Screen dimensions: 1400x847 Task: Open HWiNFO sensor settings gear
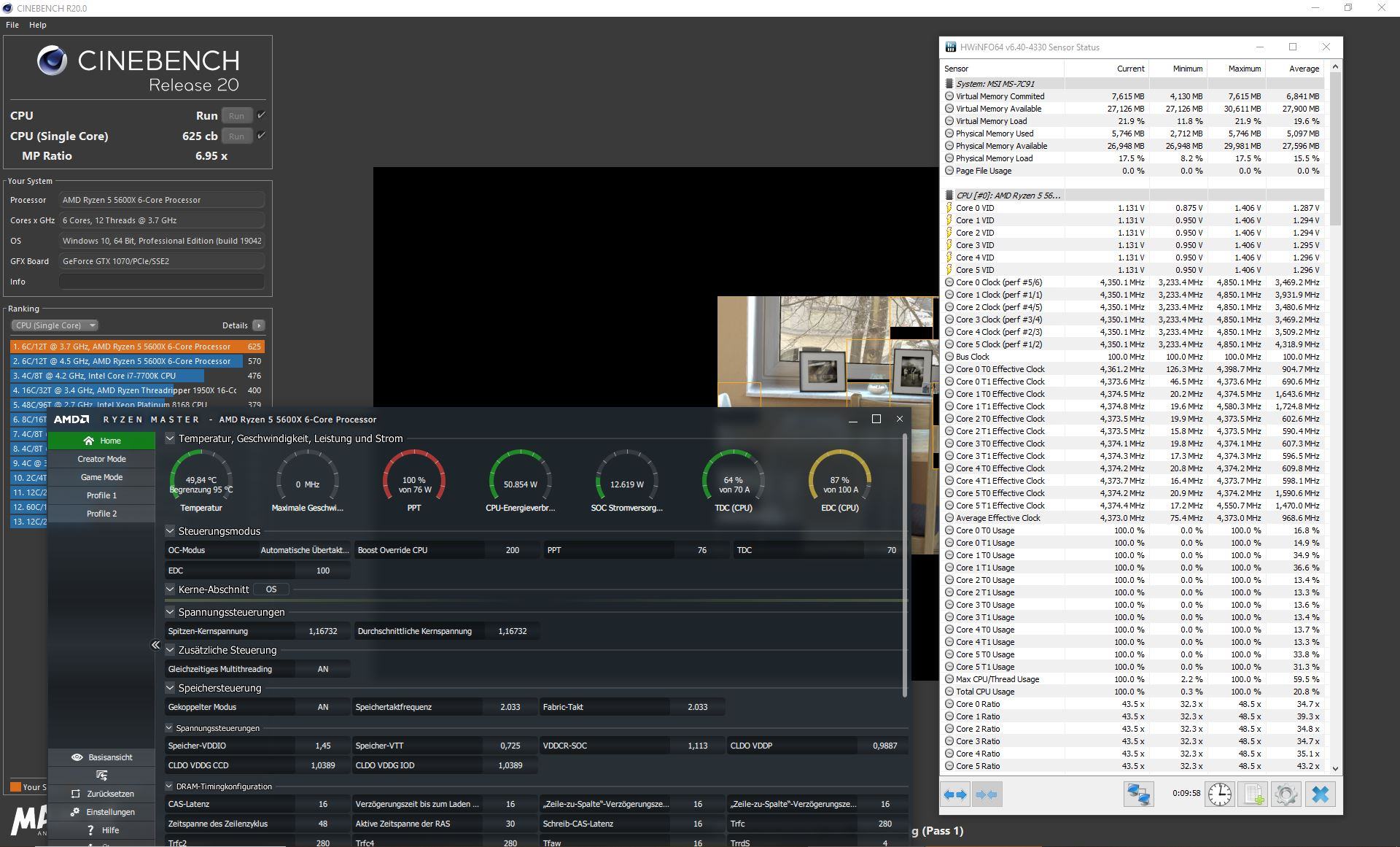(x=1286, y=794)
